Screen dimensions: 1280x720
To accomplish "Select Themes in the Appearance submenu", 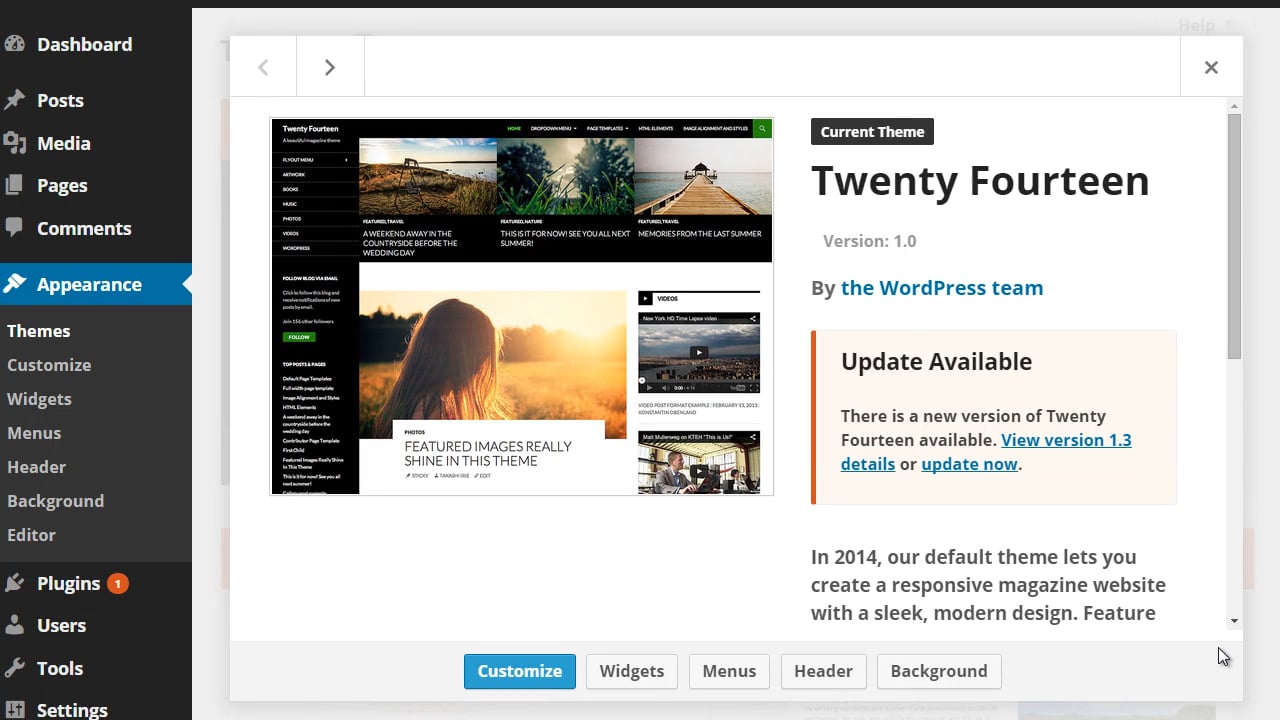I will (x=38, y=331).
